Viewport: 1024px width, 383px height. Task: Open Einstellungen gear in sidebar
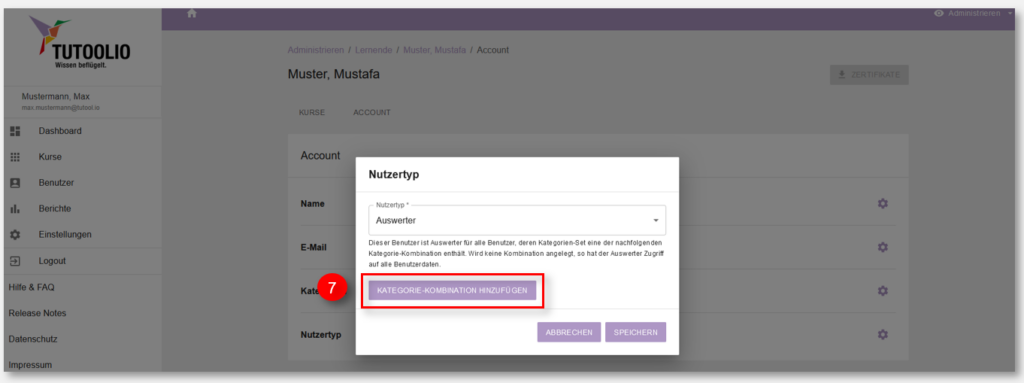click(16, 235)
